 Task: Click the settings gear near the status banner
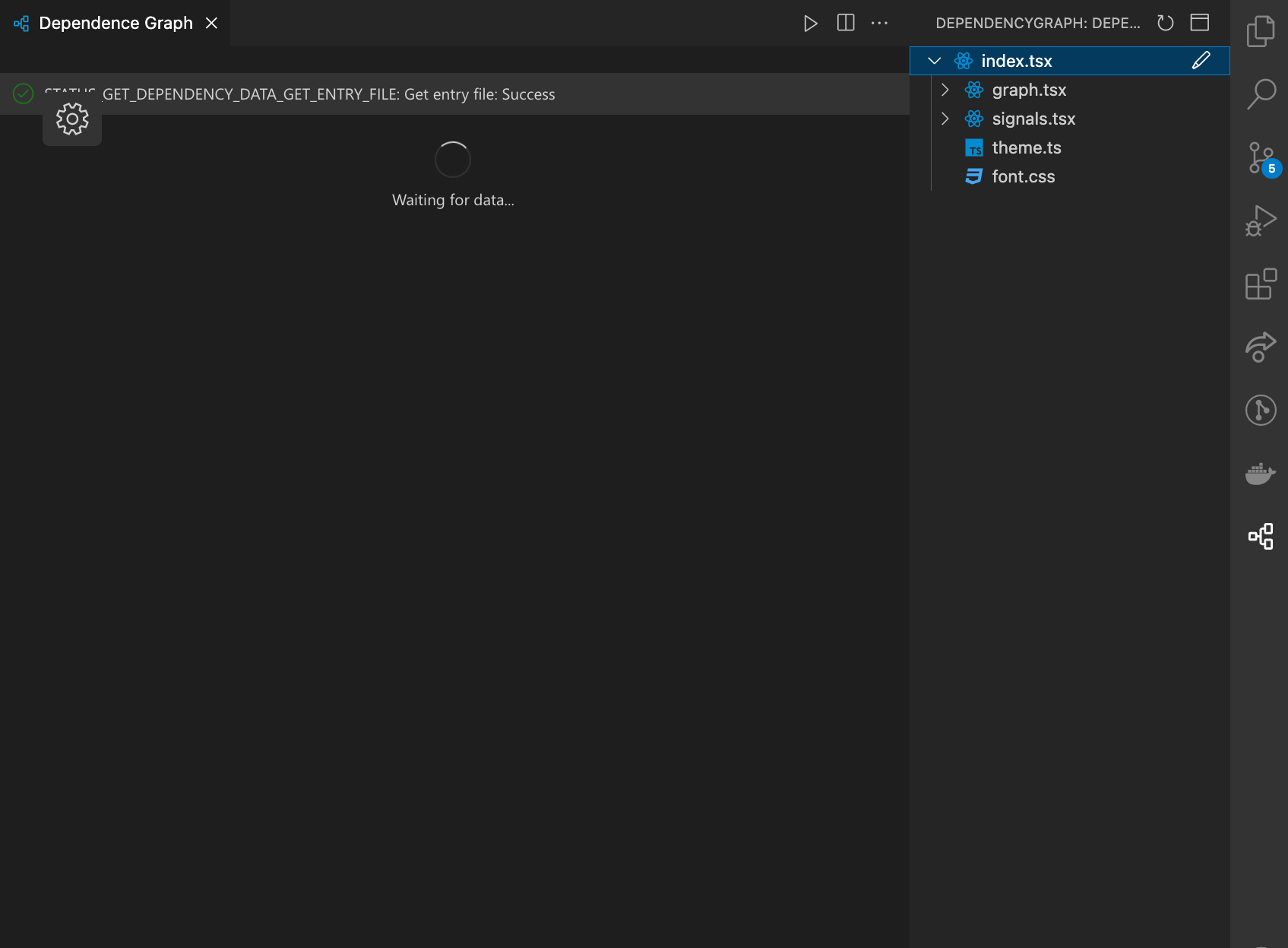point(71,119)
